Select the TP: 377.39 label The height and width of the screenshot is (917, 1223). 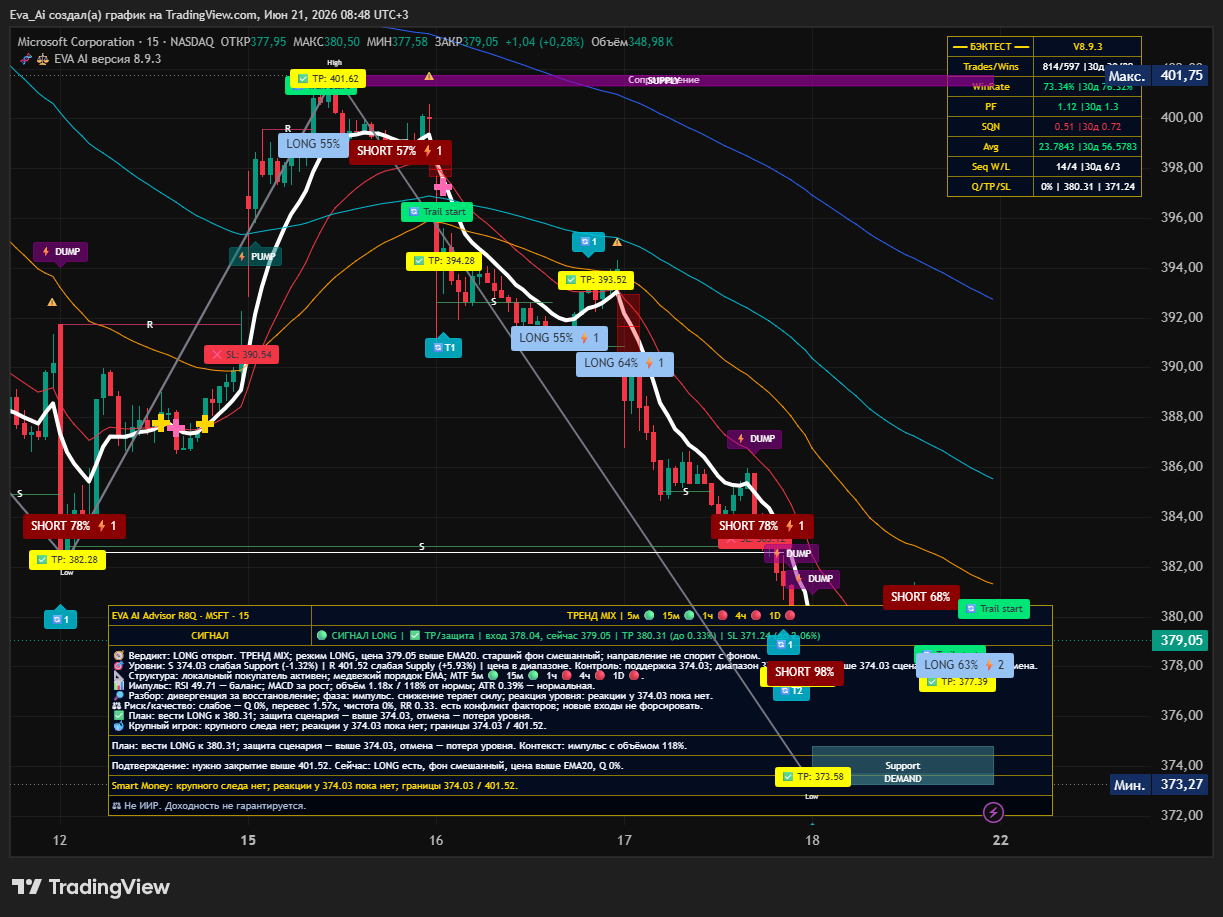[958, 682]
